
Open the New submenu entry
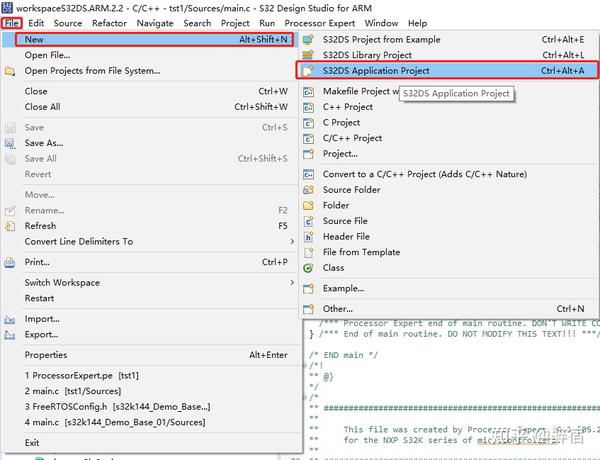coord(154,39)
